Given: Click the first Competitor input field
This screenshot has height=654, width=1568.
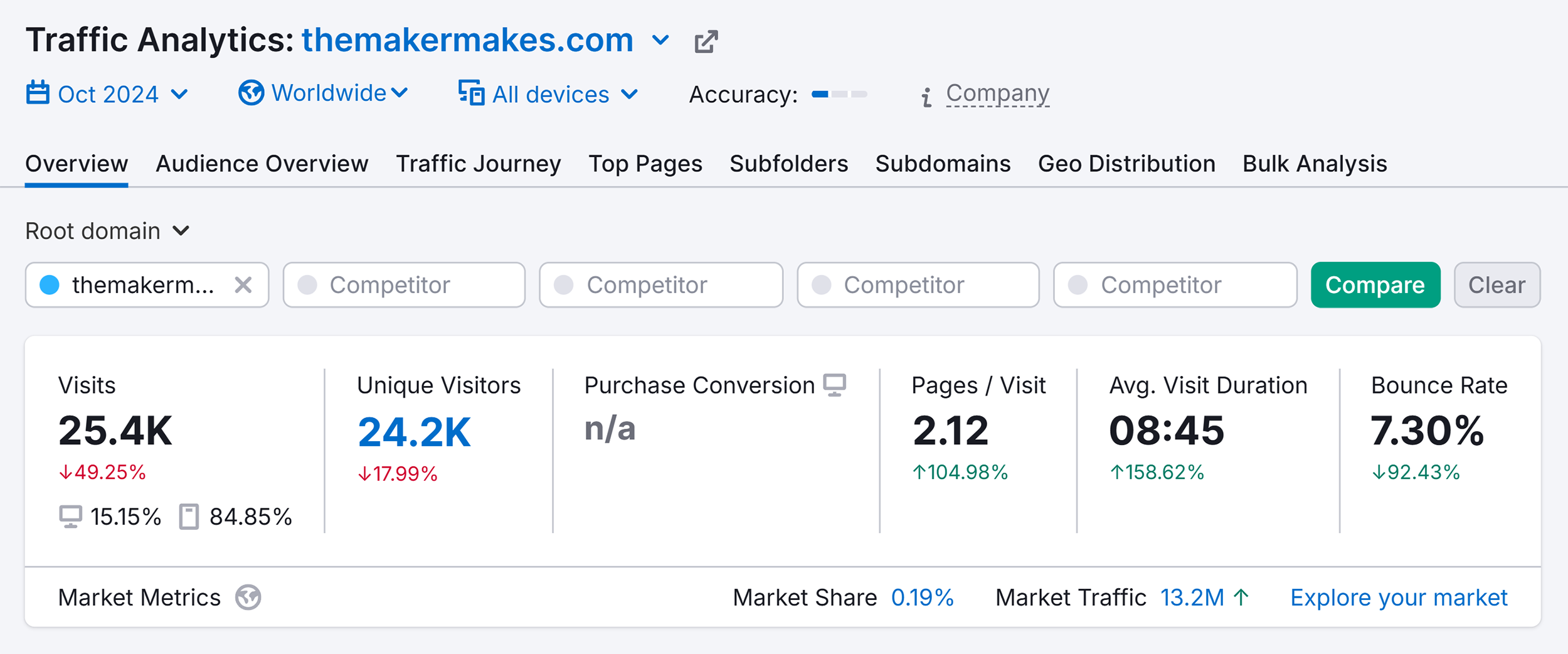Looking at the screenshot, I should [404, 285].
